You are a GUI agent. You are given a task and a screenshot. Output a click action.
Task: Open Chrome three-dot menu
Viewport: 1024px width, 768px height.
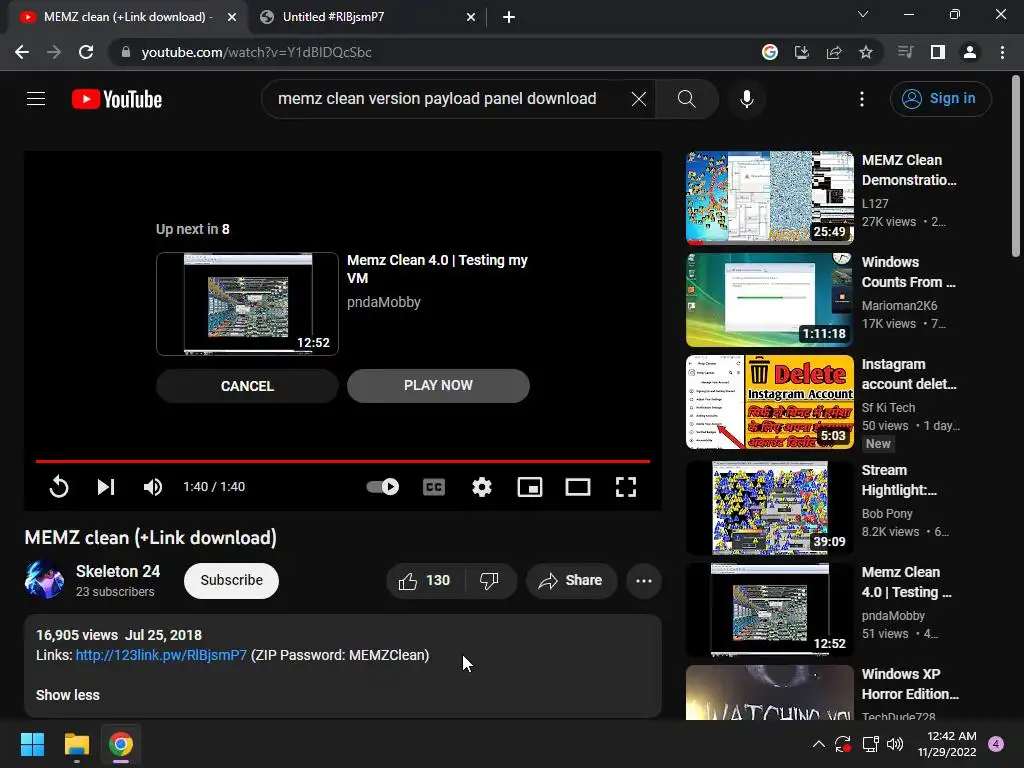coord(1002,52)
